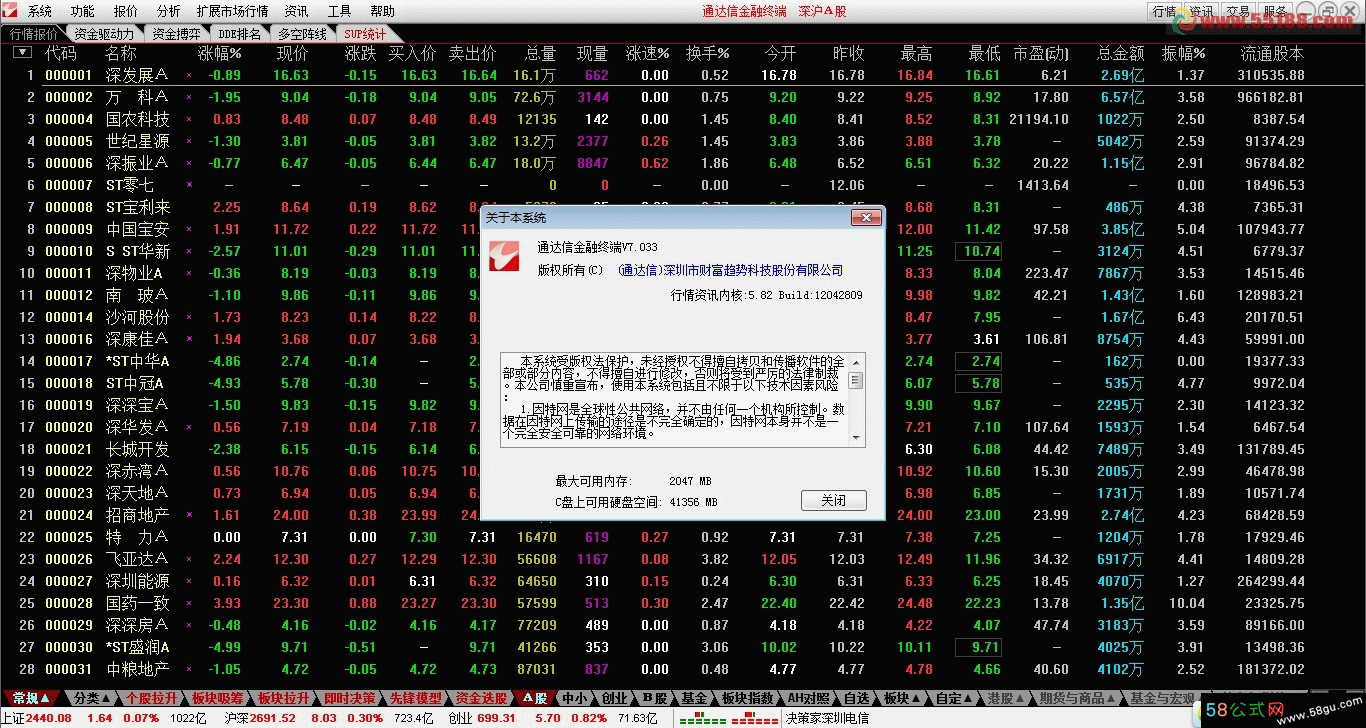Image resolution: width=1366 pixels, height=728 pixels.
Task: Open the column options dropdown arrow before 代码
Action: (x=21, y=53)
